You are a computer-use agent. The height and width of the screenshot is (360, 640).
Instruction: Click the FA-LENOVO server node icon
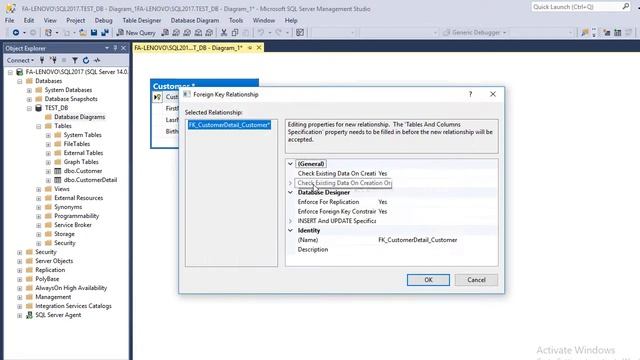click(20, 72)
